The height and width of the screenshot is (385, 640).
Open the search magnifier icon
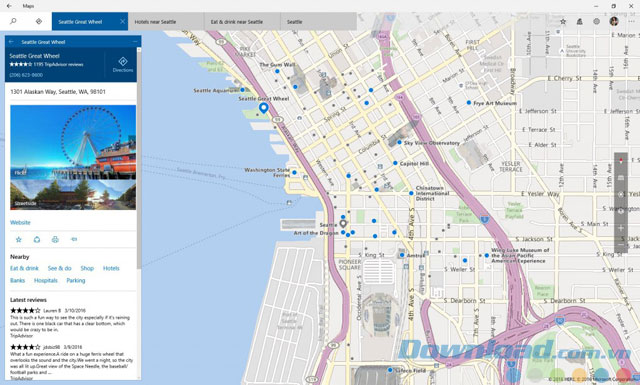[x=13, y=21]
